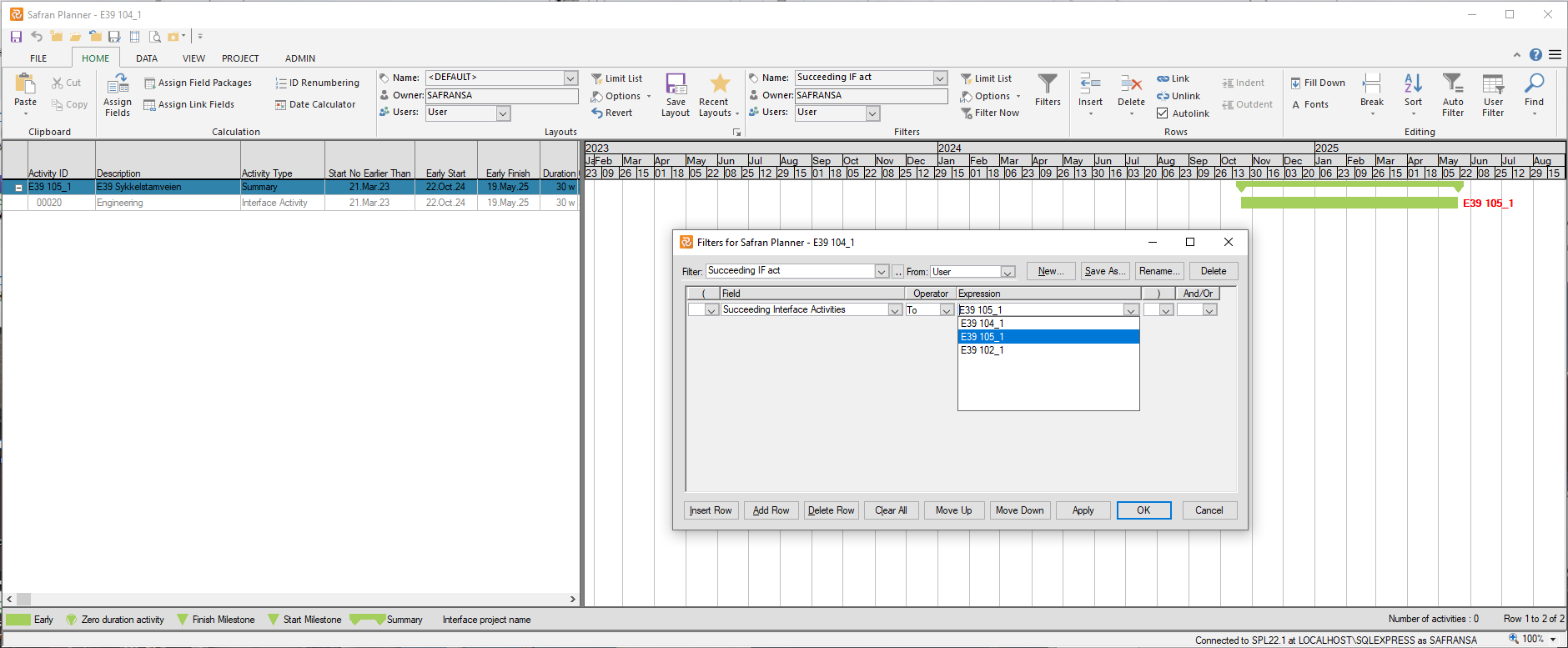Click the Engineering description cell

pyautogui.click(x=168, y=203)
